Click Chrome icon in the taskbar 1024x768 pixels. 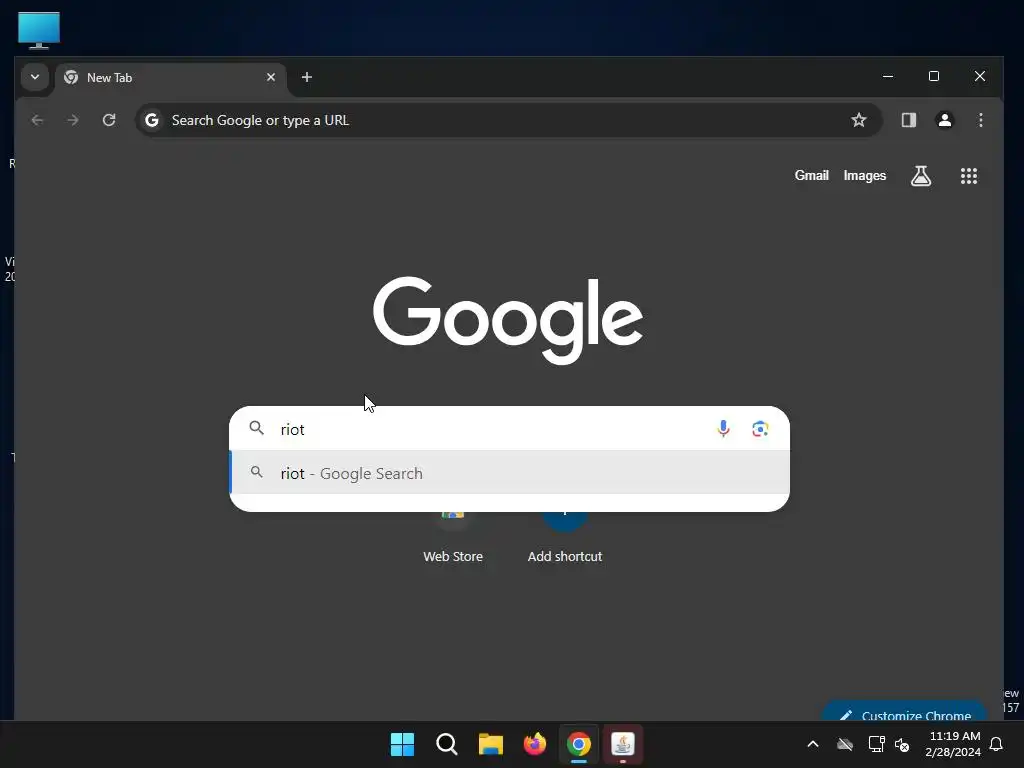579,744
